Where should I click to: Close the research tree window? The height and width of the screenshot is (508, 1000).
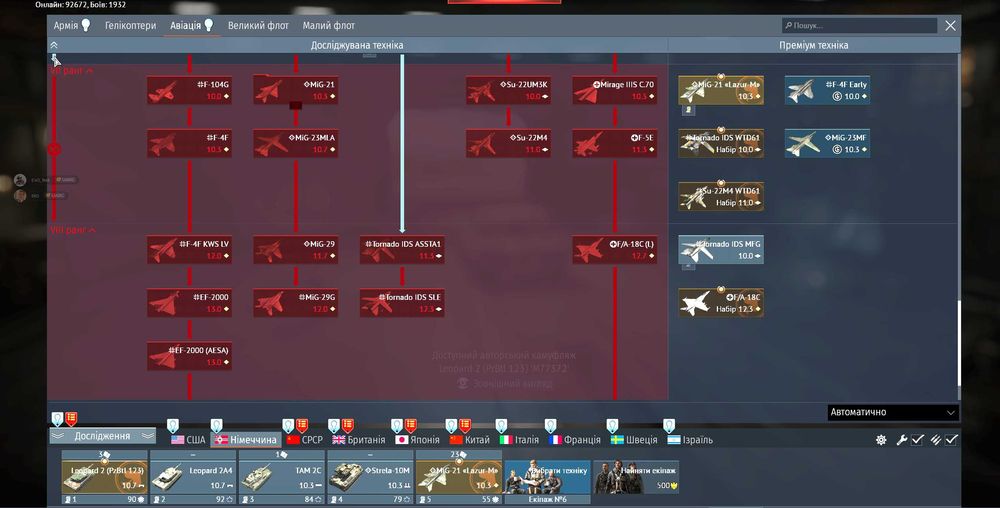[x=950, y=25]
